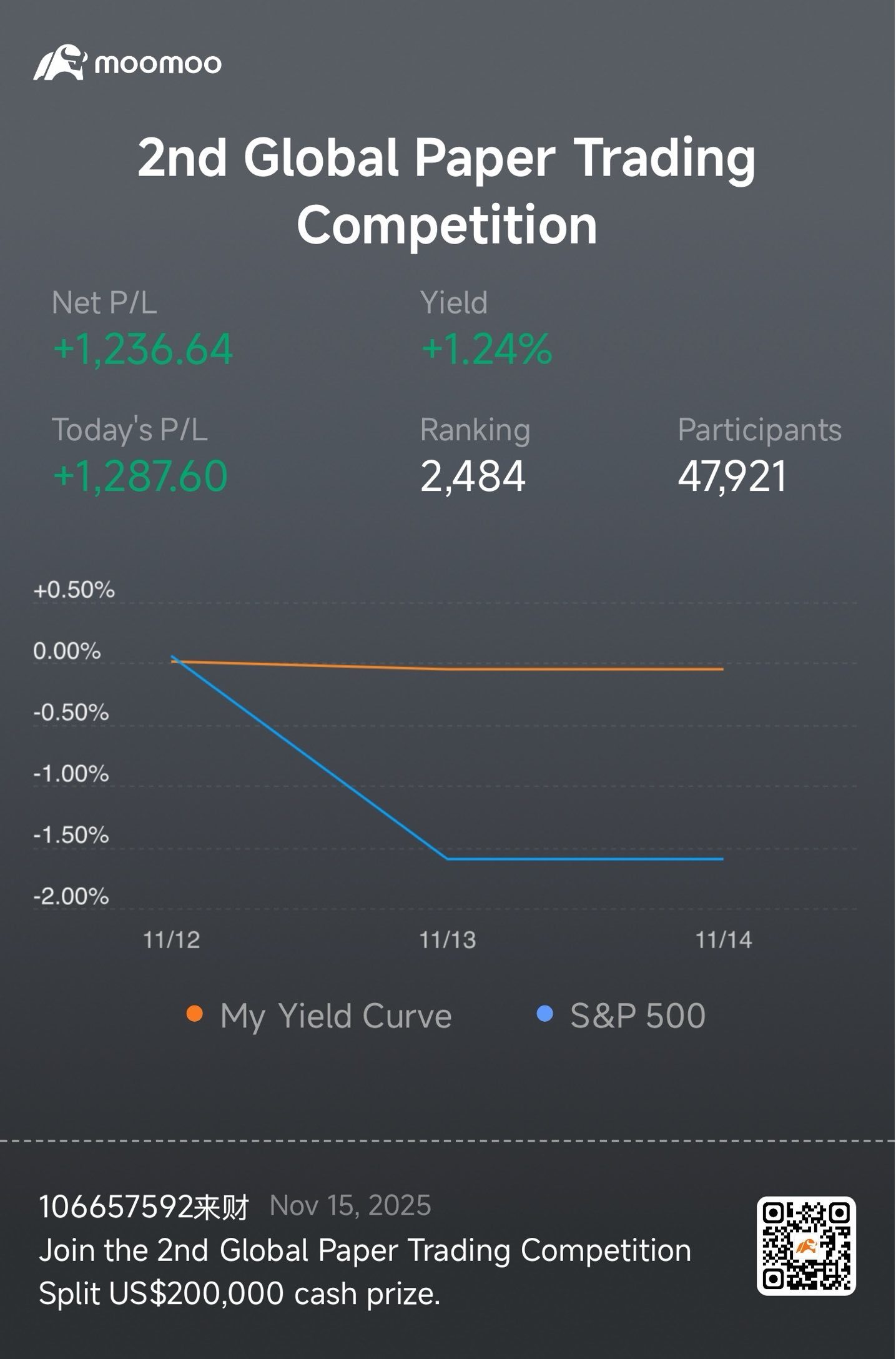
Task: Click the Join the 2nd Global Paper Trading Competition text
Action: coord(365,1251)
